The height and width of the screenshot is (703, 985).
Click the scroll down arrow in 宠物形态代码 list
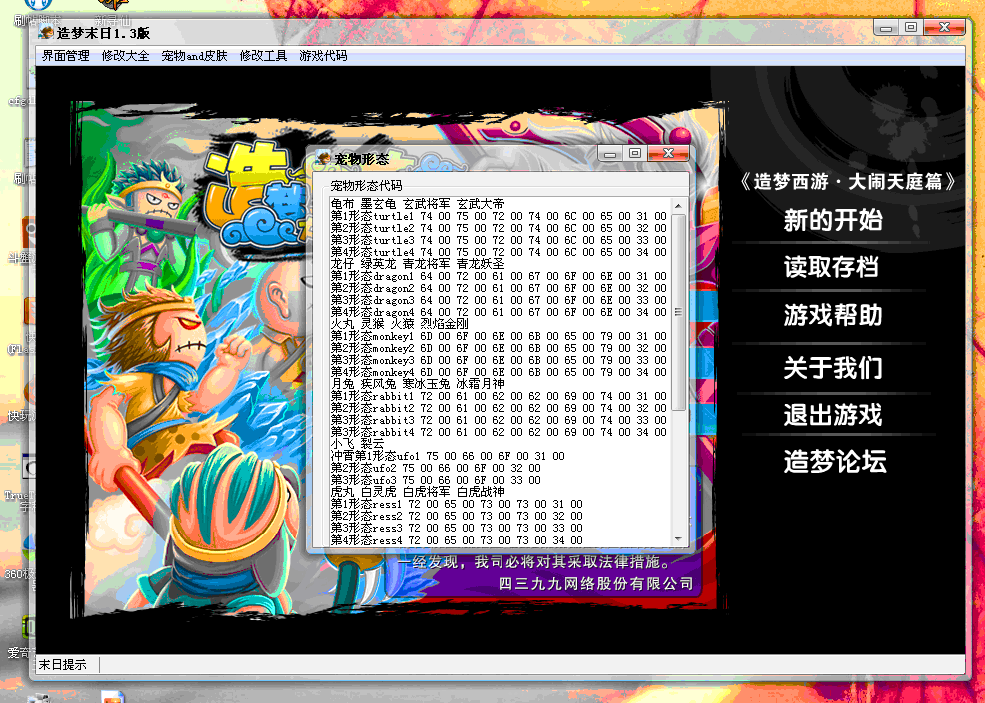[678, 538]
